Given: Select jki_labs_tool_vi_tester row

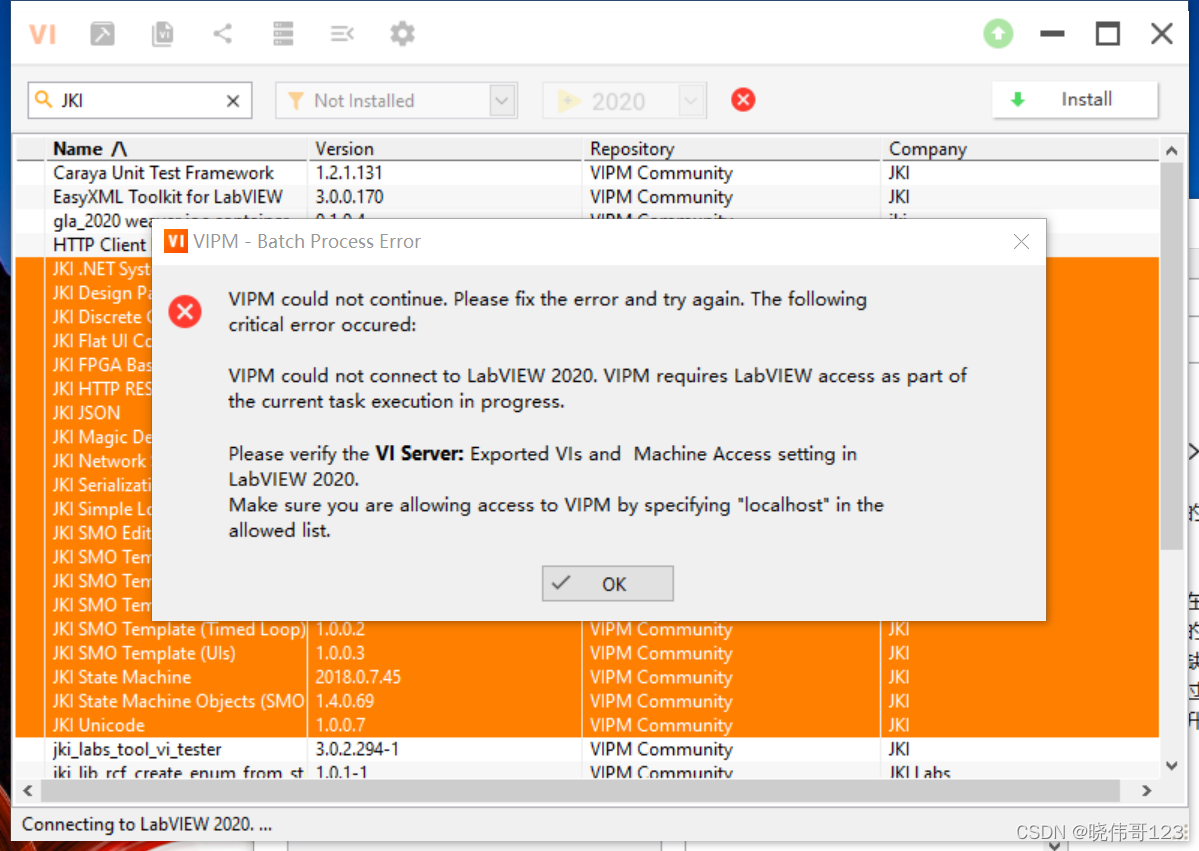Looking at the screenshot, I should [587, 749].
